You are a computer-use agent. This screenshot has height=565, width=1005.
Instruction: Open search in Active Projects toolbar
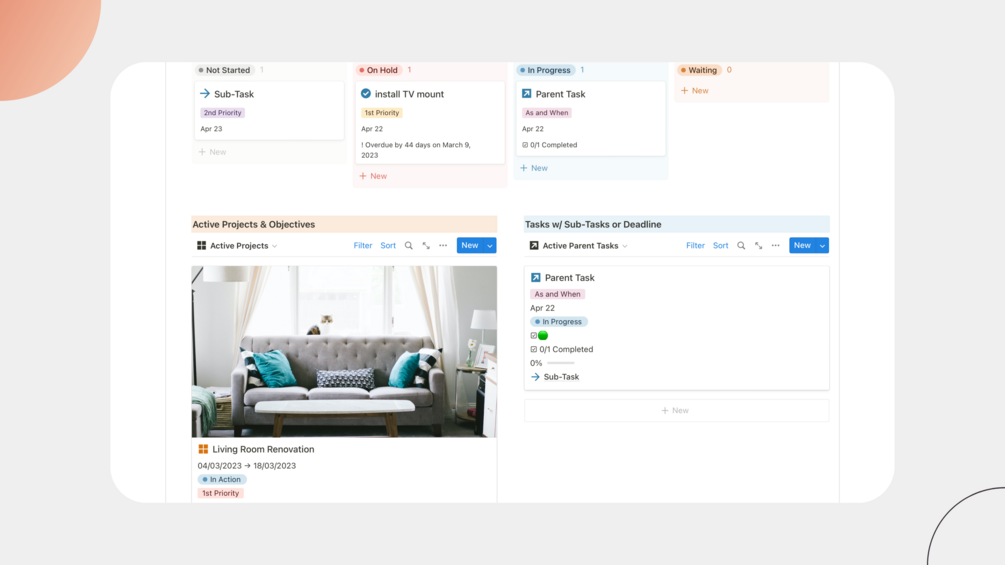pos(408,245)
